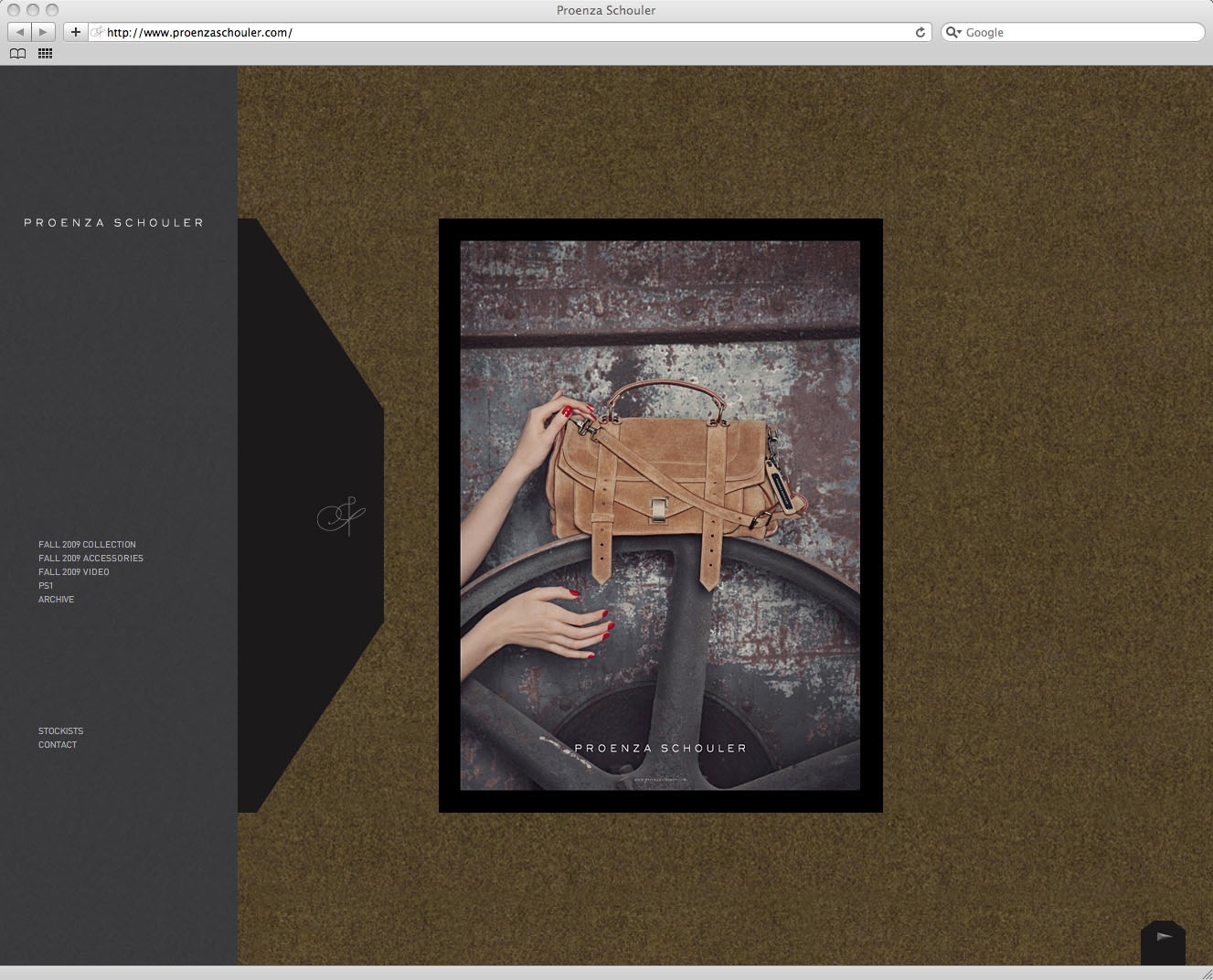Viewport: 1213px width, 980px height.
Task: Open the bookmarks book icon
Action: coord(17,54)
